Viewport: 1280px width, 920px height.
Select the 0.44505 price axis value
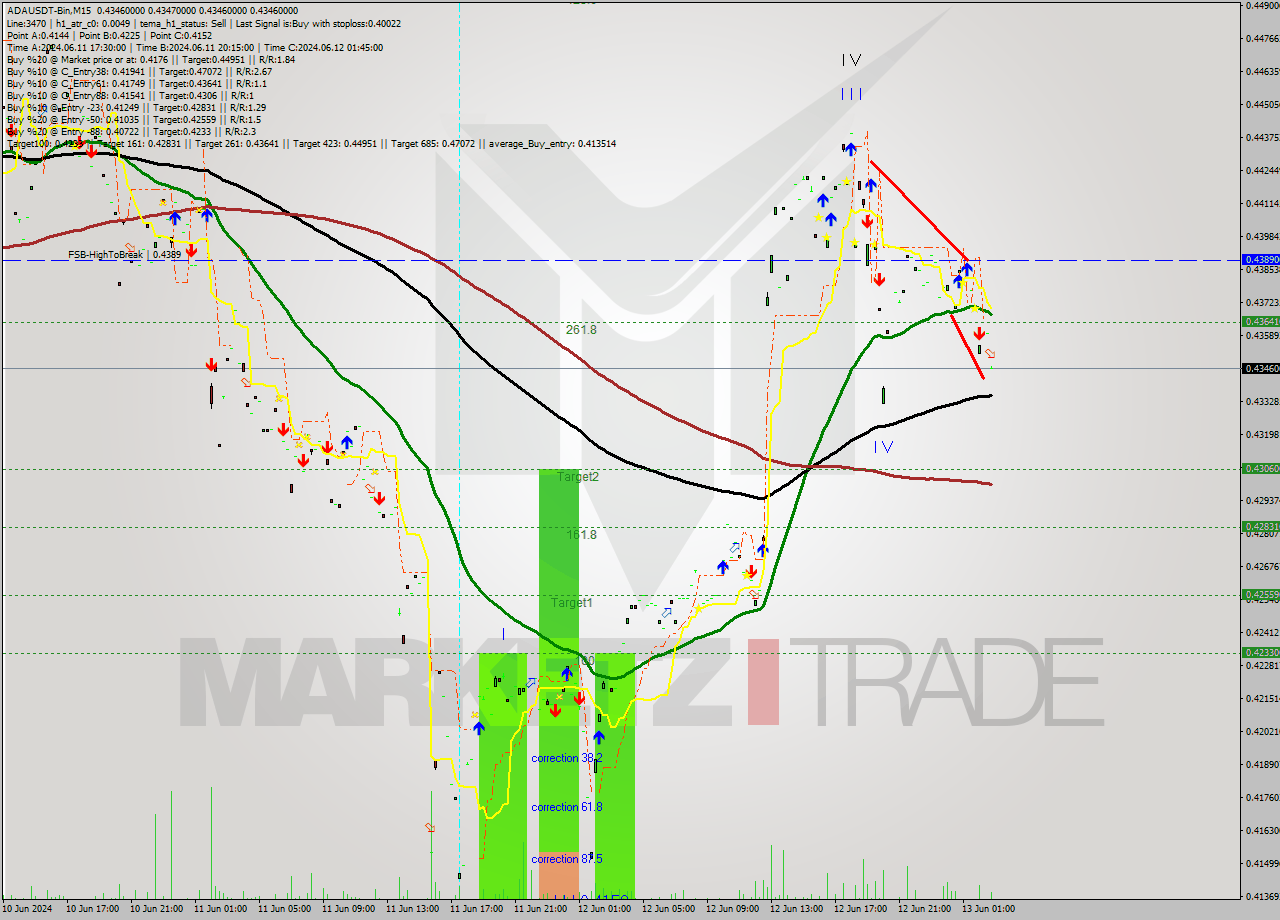click(1262, 104)
